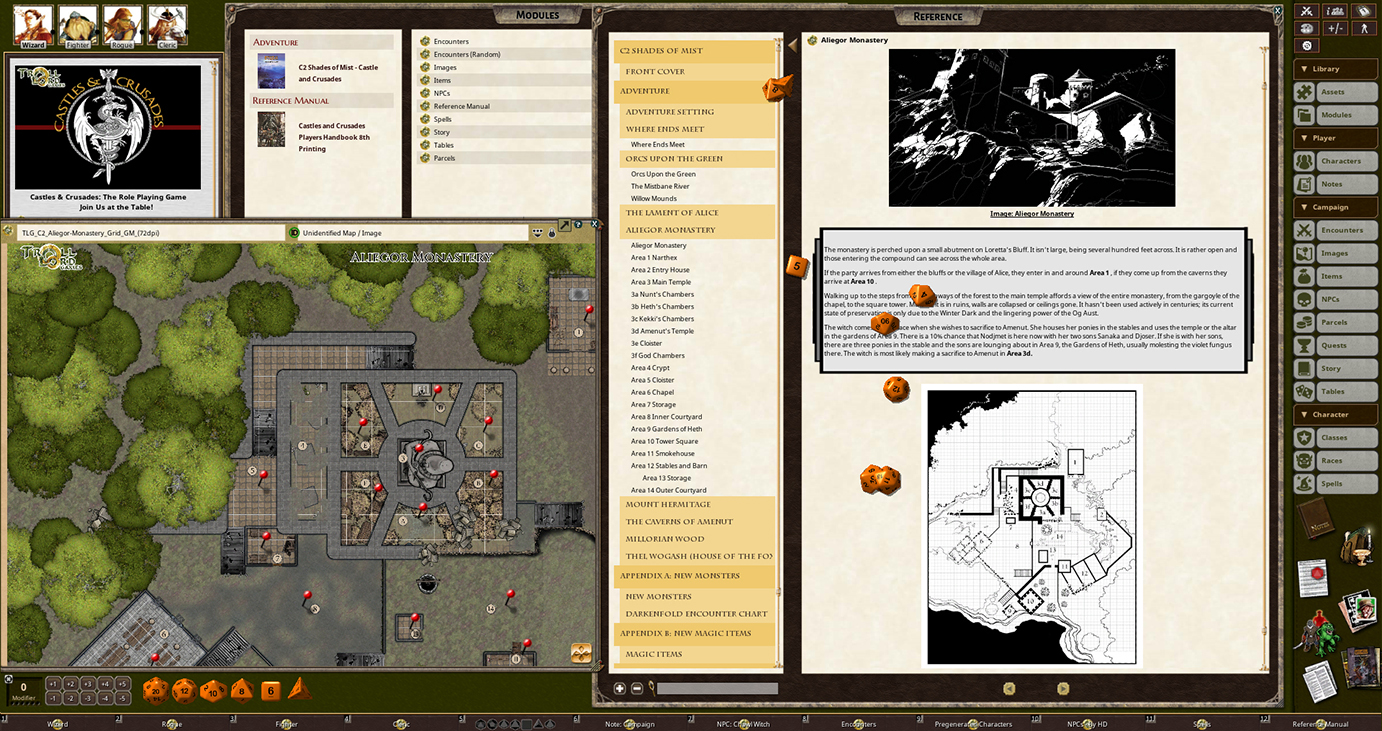Pick the d8 die in dice tray
Screen dimensions: 1382x731
coord(242,691)
